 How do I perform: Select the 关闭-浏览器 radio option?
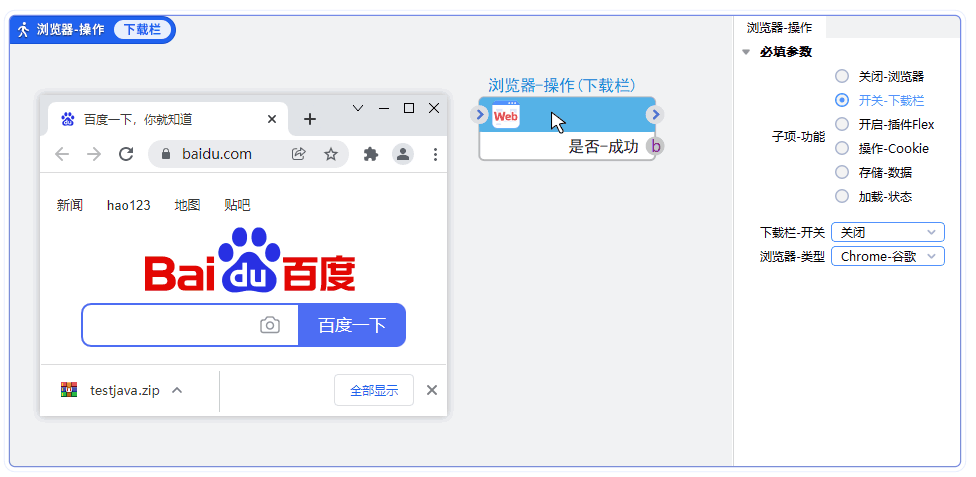tap(842, 76)
